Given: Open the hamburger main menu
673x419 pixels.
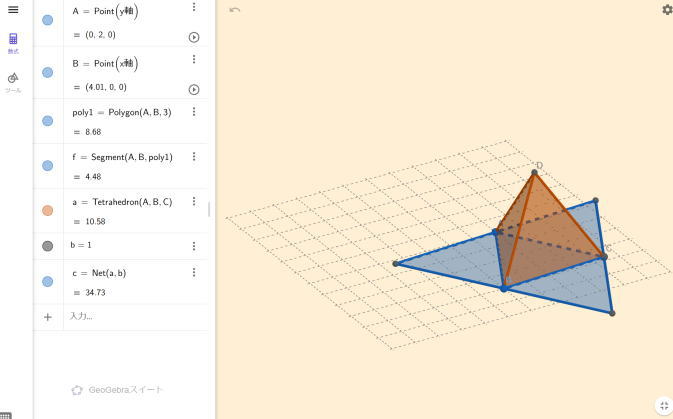Looking at the screenshot, I should click(x=13, y=9).
